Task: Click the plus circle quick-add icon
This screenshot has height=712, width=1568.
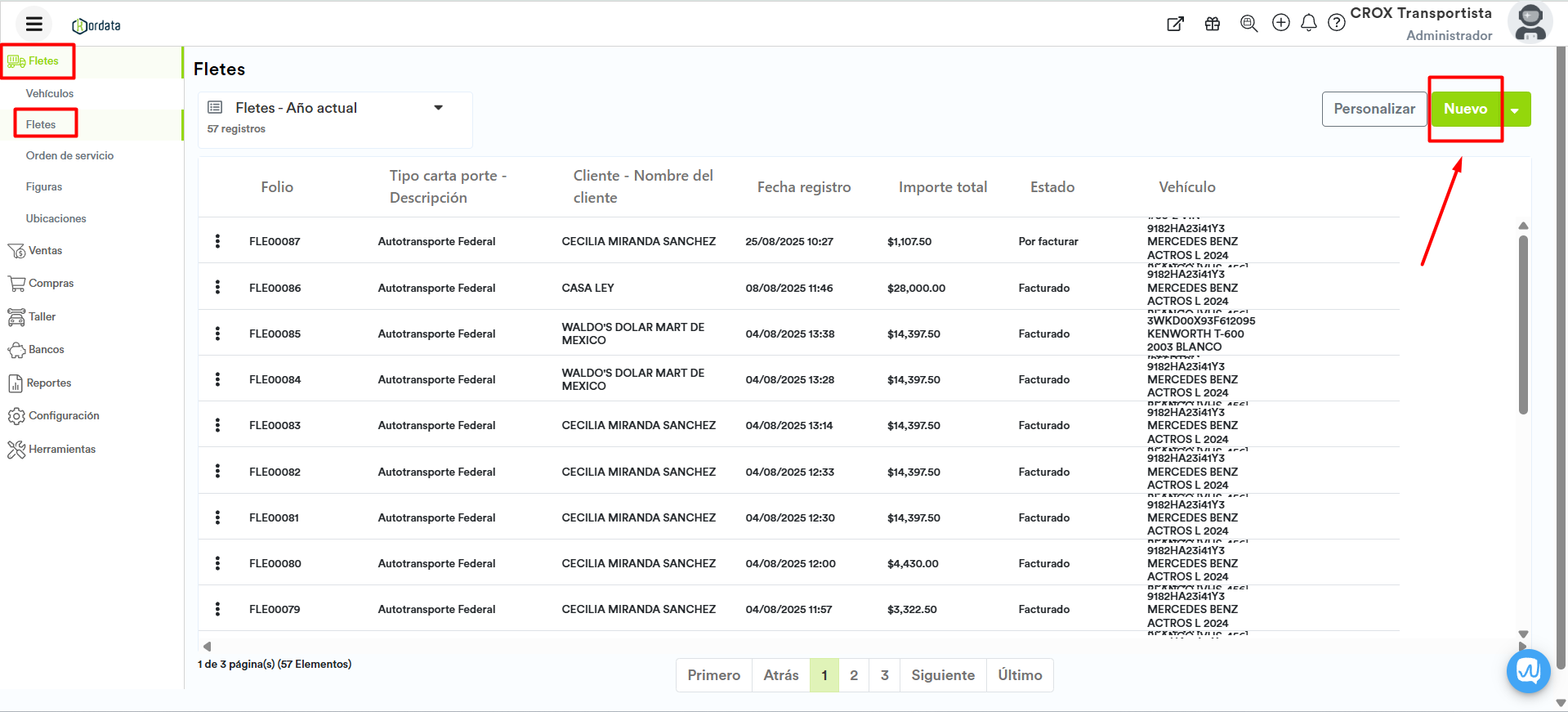Action: pyautogui.click(x=1280, y=23)
